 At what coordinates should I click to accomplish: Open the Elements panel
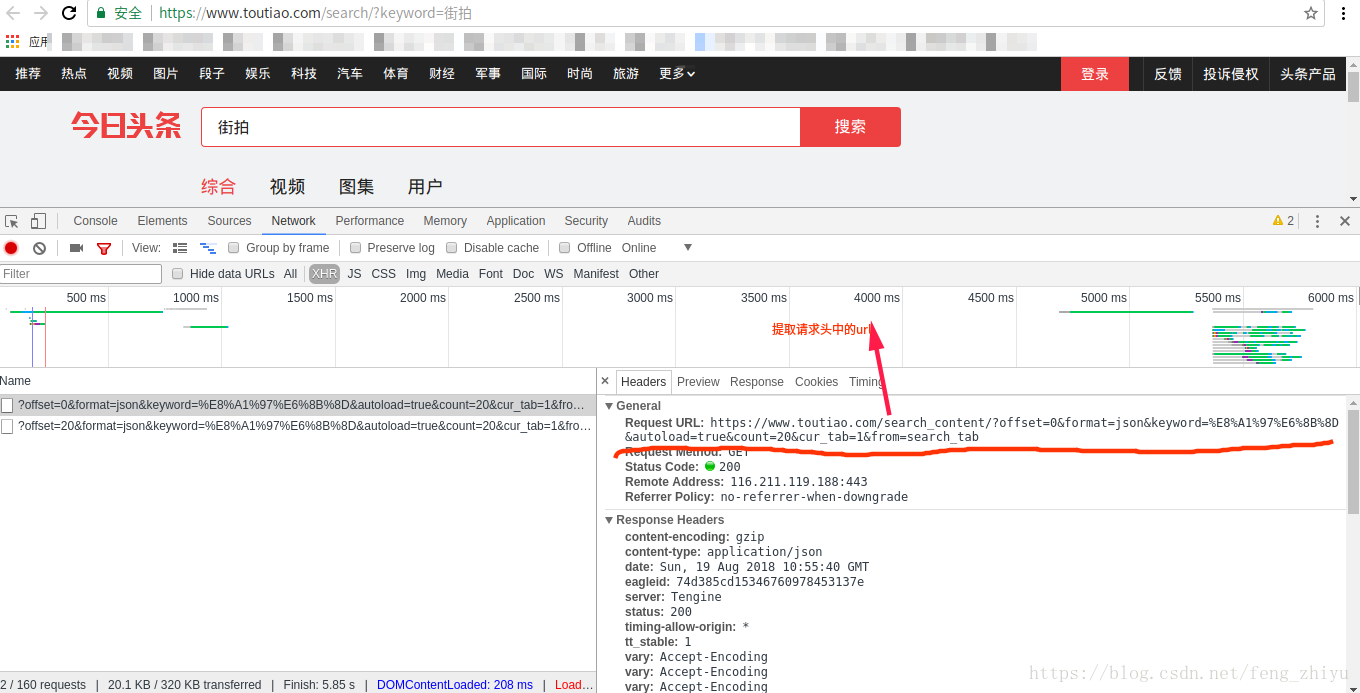point(162,221)
